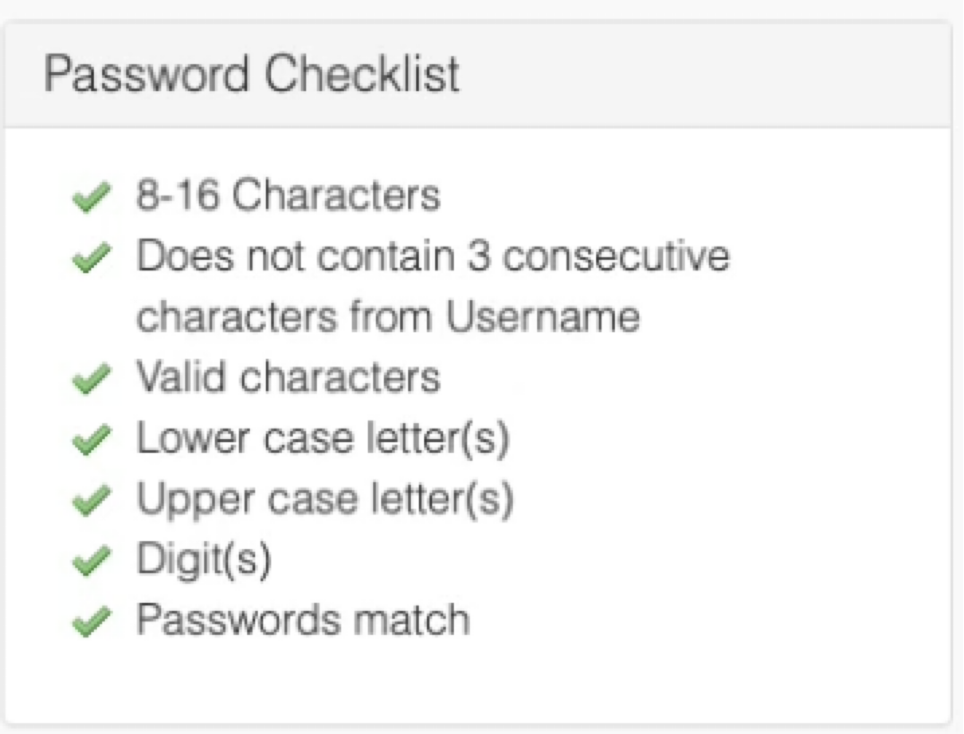Select the checkmark next to "Passwords match"
964x734 pixels.
(x=91, y=622)
